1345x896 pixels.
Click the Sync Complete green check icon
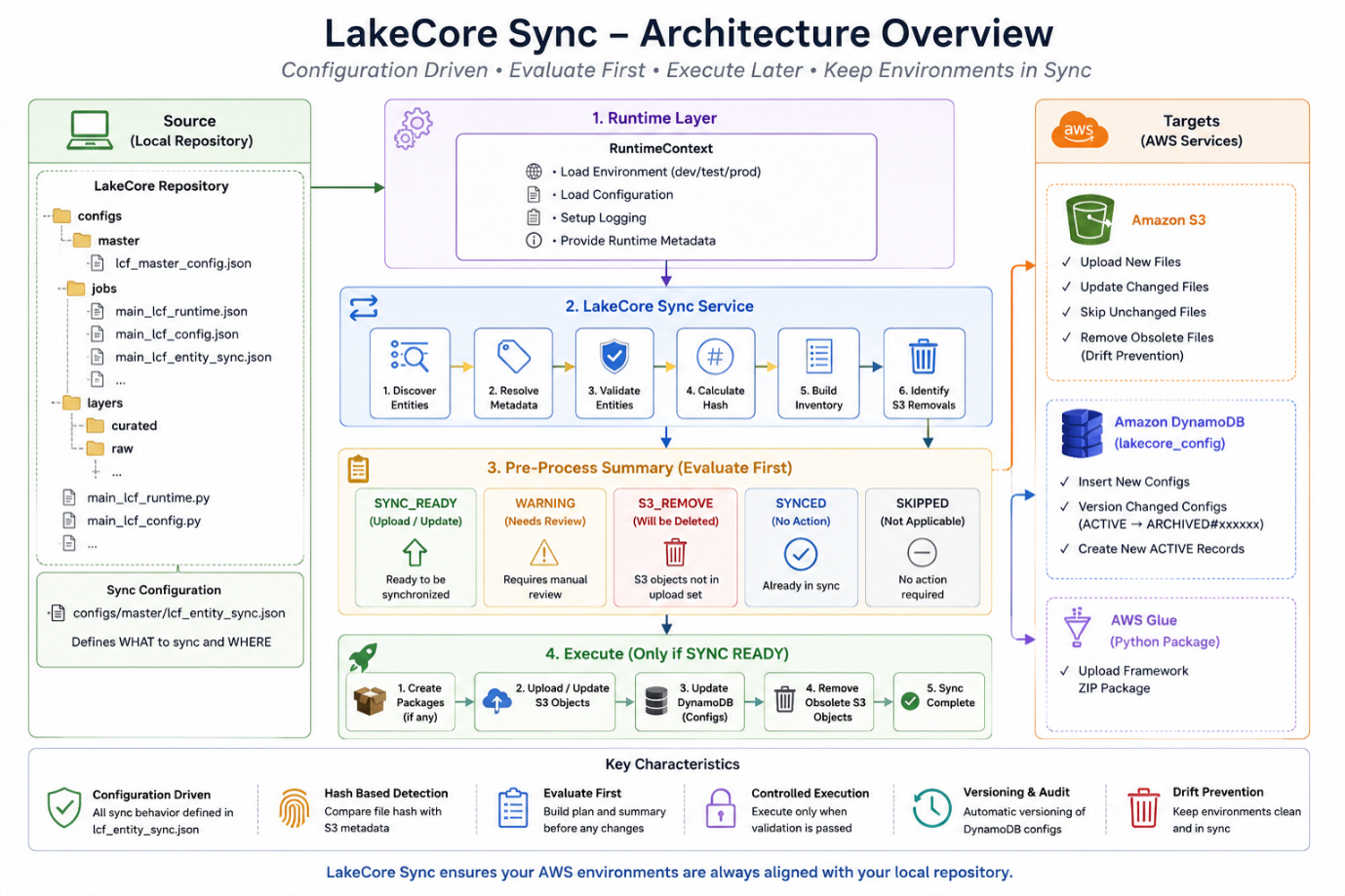[x=910, y=701]
